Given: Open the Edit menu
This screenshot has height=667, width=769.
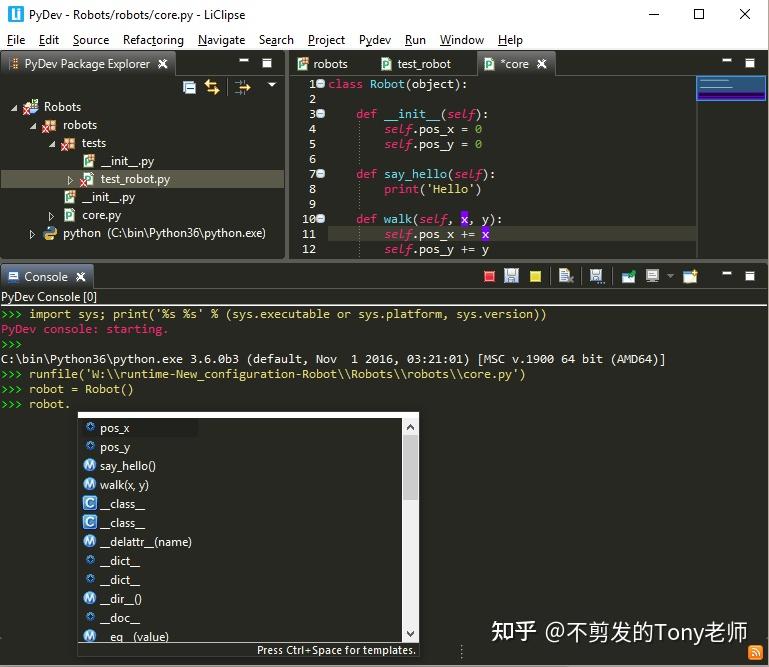Looking at the screenshot, I should pyautogui.click(x=49, y=40).
